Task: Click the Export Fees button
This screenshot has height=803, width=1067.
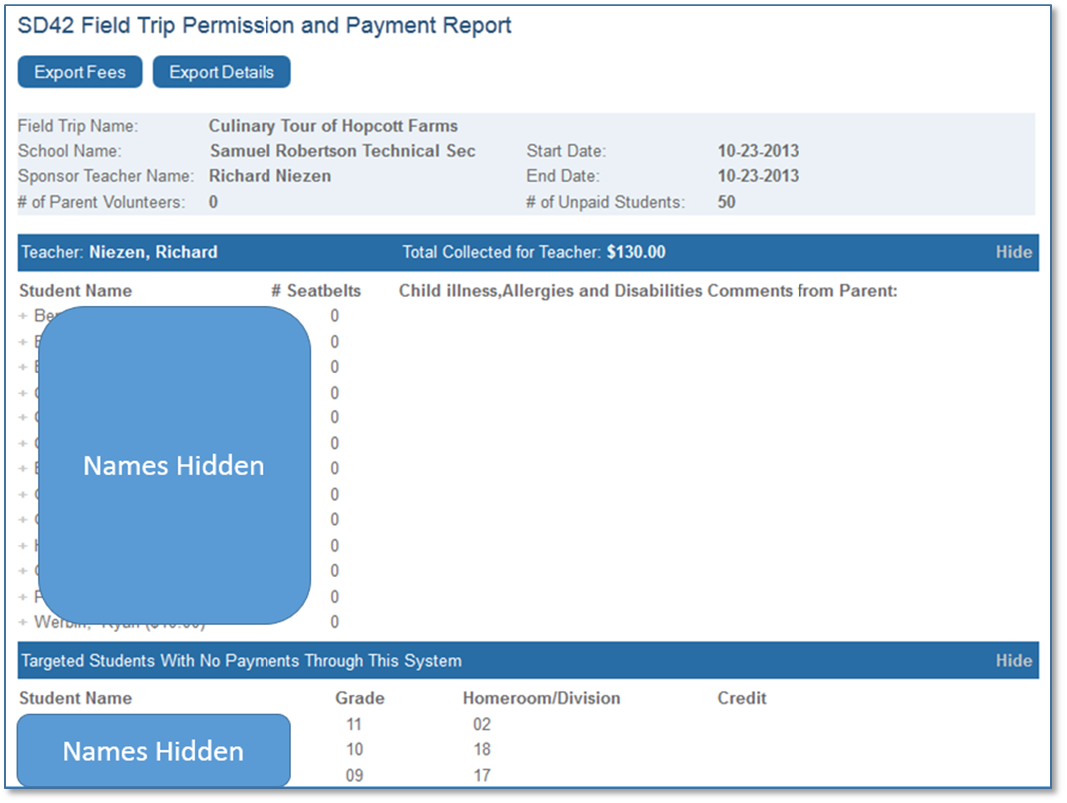Action: [80, 72]
